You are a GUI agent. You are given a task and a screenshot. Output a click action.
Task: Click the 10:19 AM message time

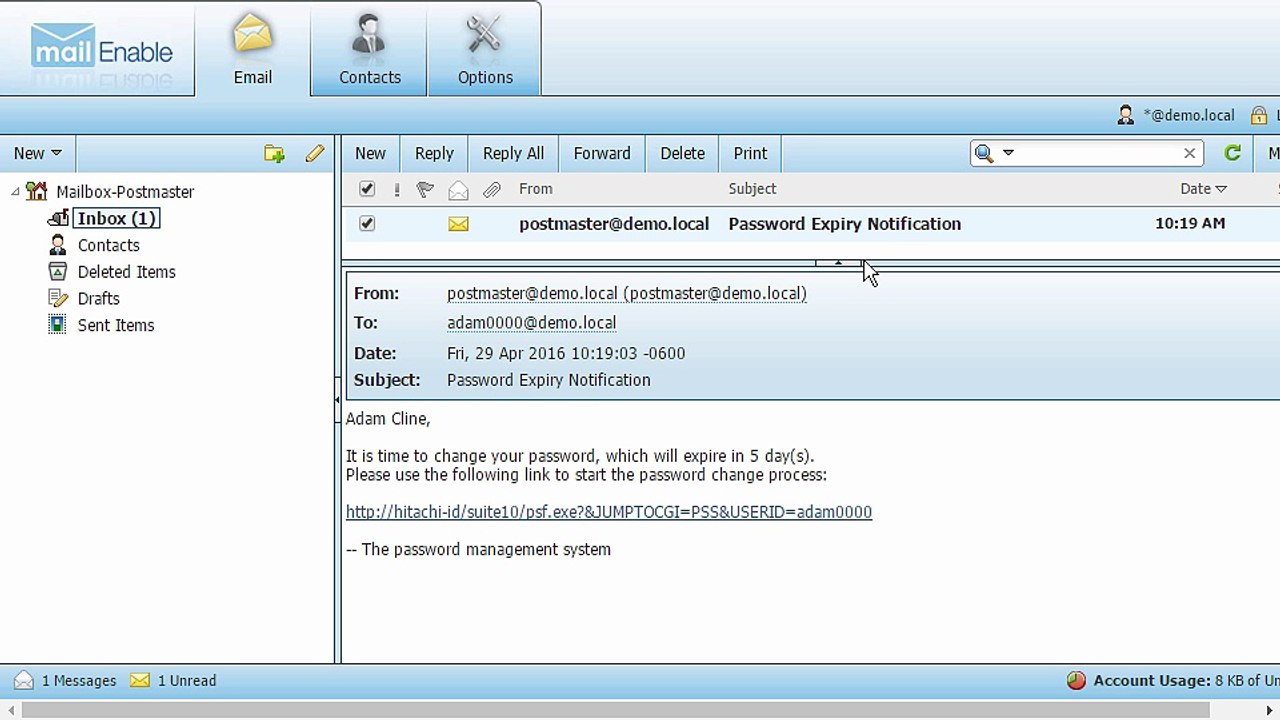point(1190,224)
